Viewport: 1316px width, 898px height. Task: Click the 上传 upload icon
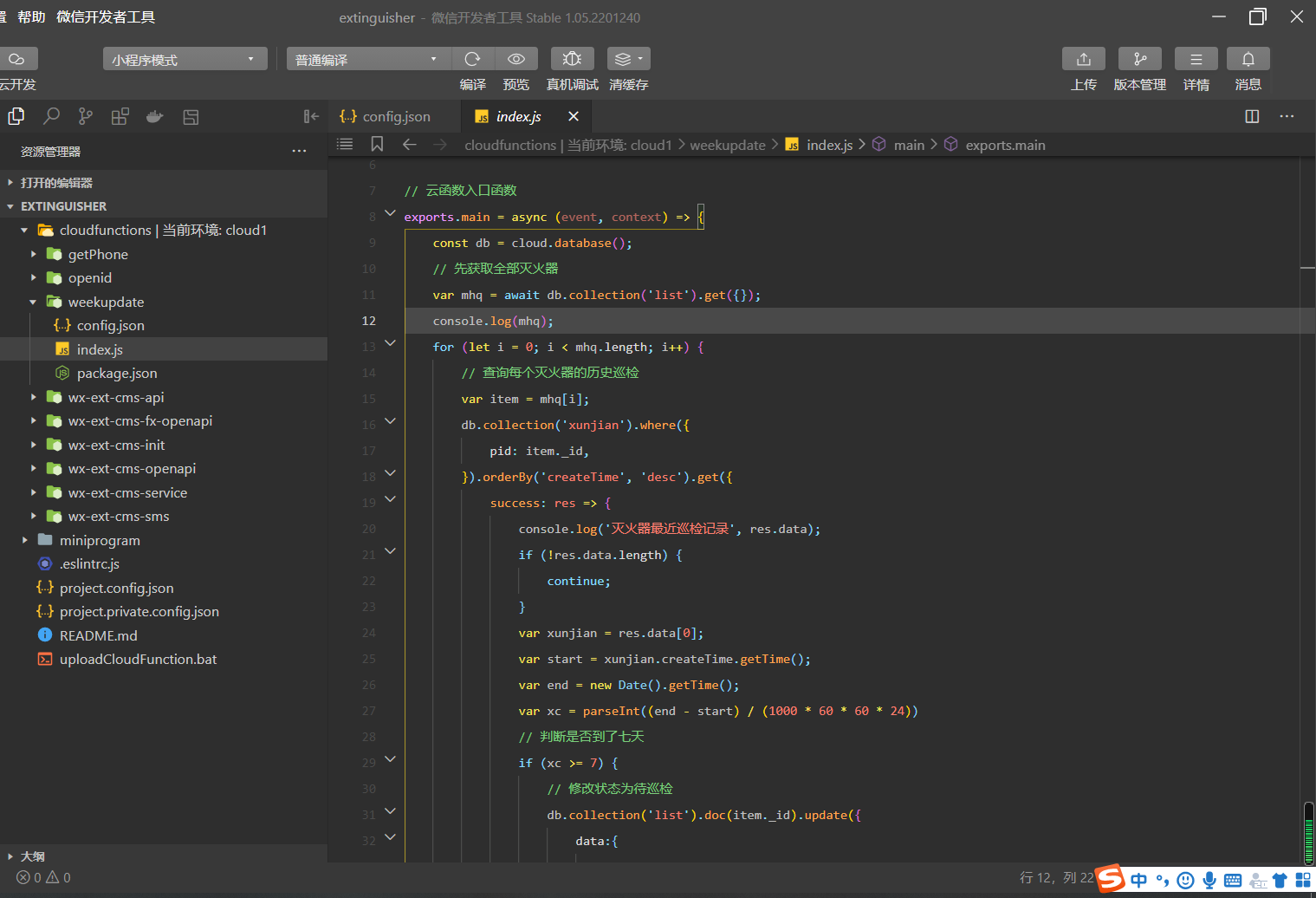(x=1084, y=59)
